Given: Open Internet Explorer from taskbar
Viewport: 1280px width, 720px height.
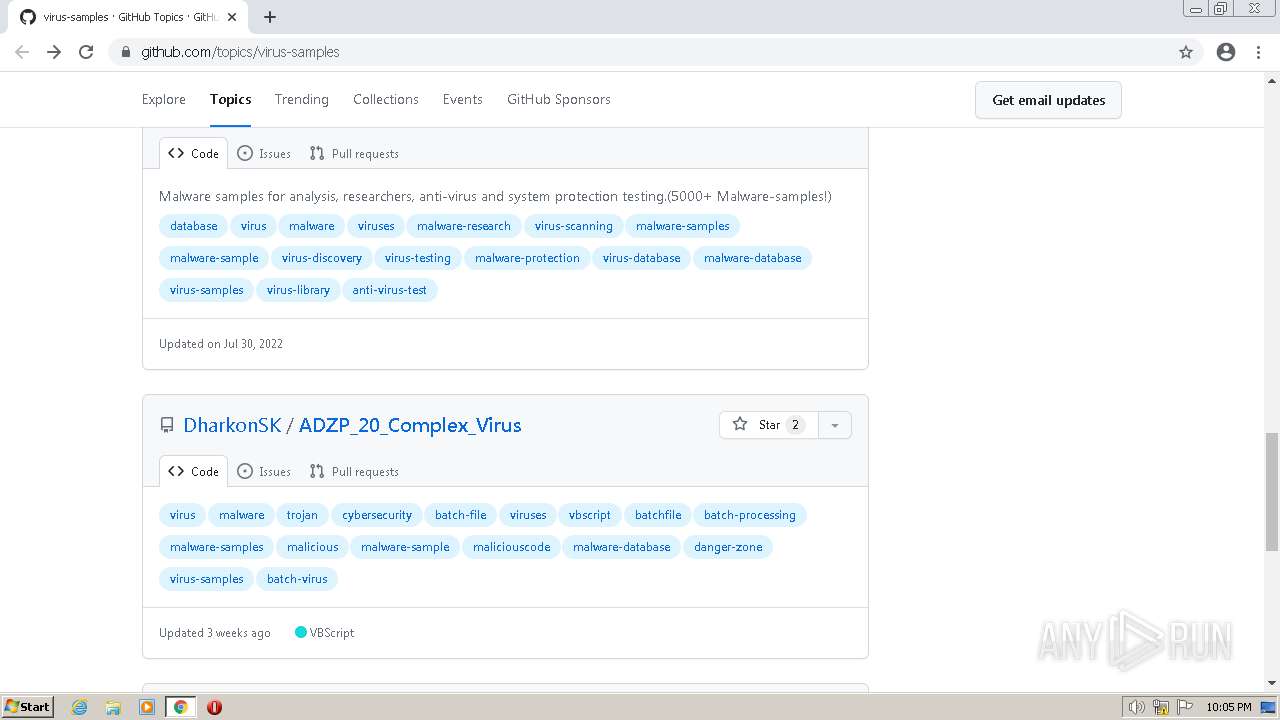Looking at the screenshot, I should tap(79, 707).
